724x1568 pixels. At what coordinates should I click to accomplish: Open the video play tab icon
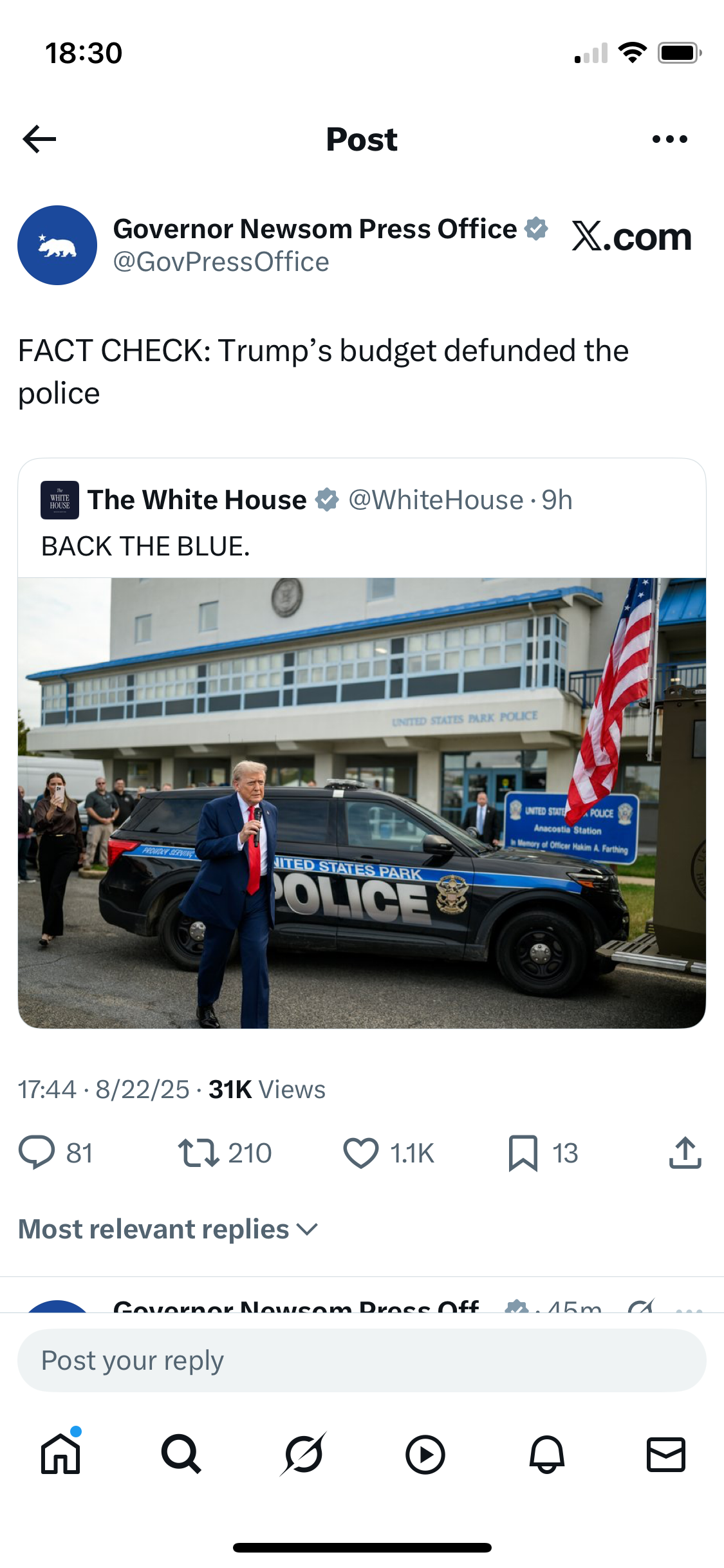[x=425, y=1454]
